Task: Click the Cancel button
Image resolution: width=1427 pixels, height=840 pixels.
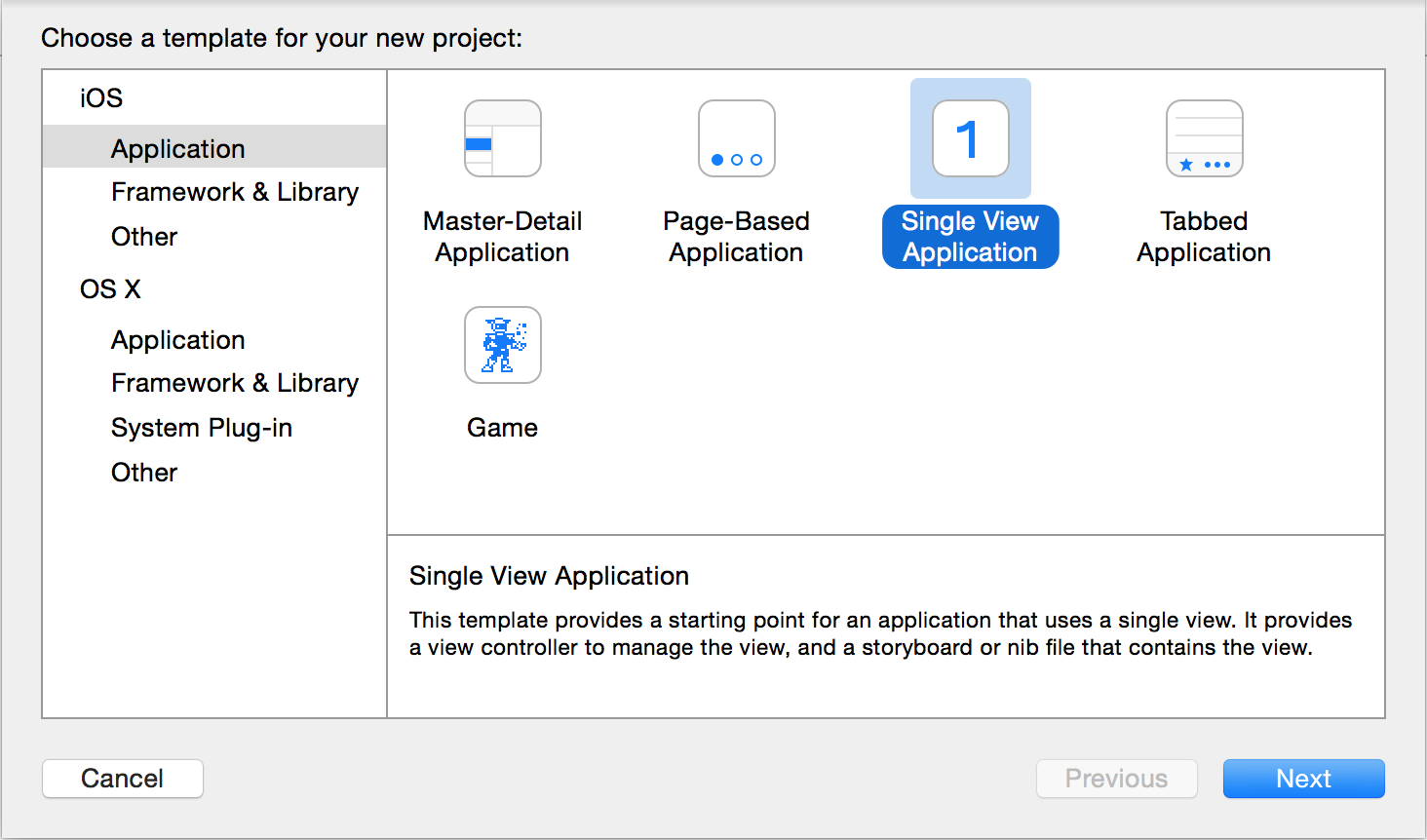Action: pos(122,779)
